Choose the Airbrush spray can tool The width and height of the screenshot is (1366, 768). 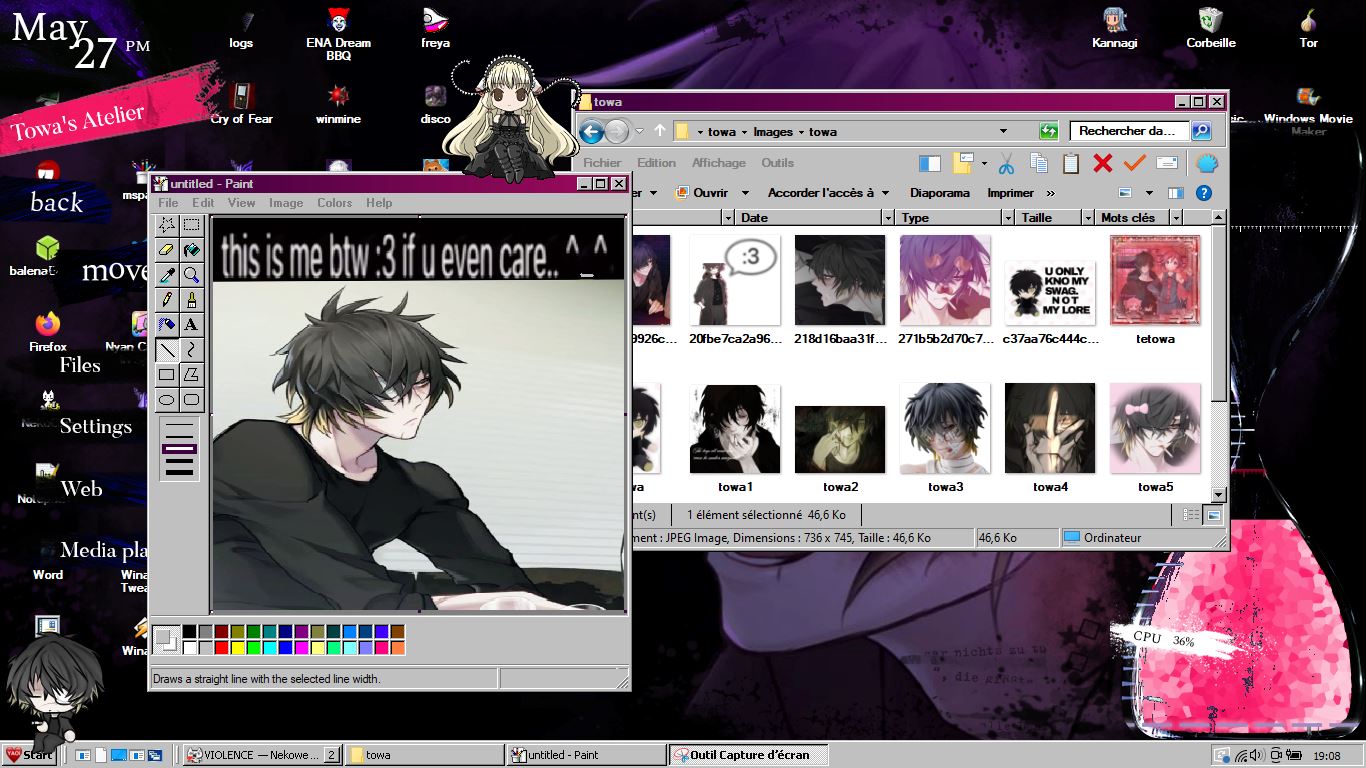[x=167, y=325]
